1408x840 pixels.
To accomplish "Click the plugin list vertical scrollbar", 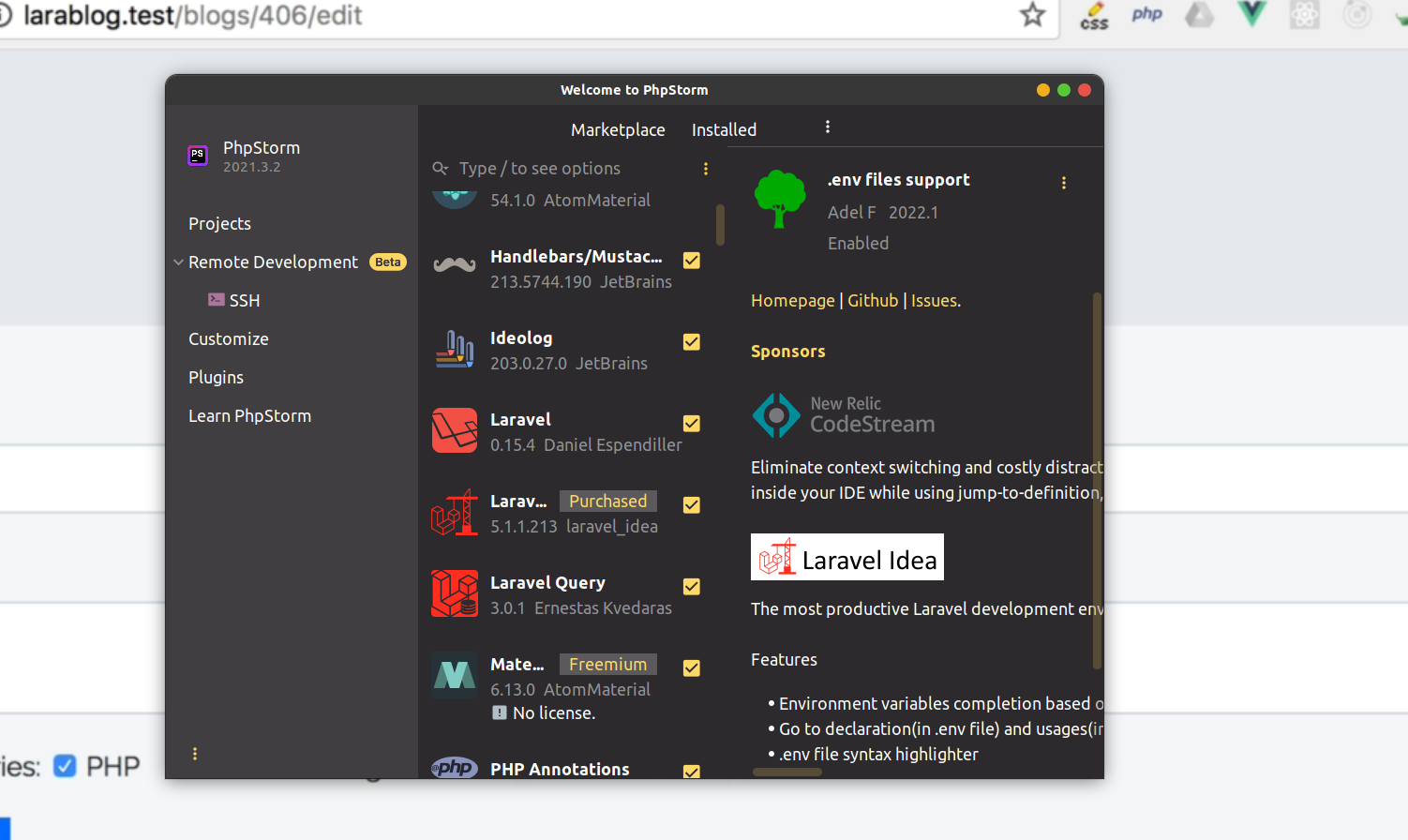I will (x=720, y=224).
